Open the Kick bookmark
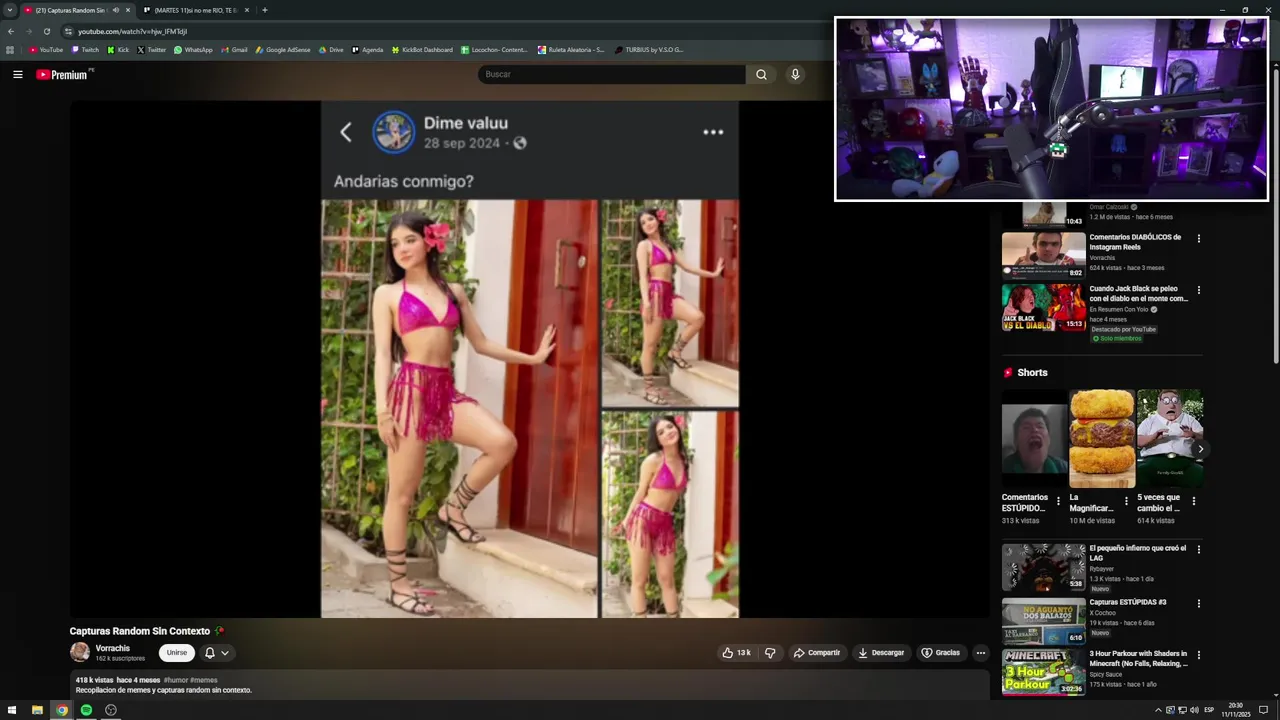This screenshot has height=720, width=1280. click(118, 49)
